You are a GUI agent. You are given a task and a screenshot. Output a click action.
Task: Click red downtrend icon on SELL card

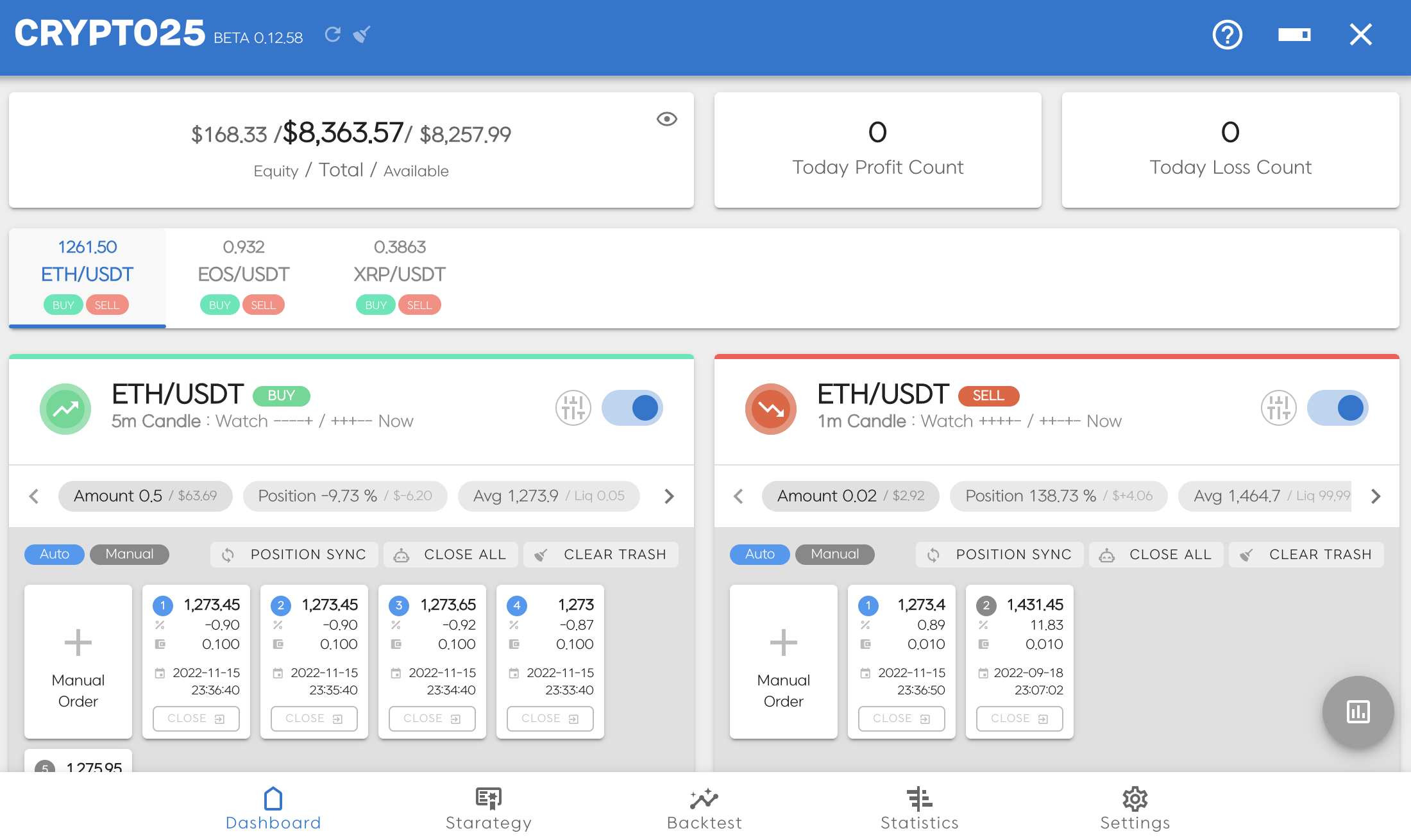(x=771, y=409)
